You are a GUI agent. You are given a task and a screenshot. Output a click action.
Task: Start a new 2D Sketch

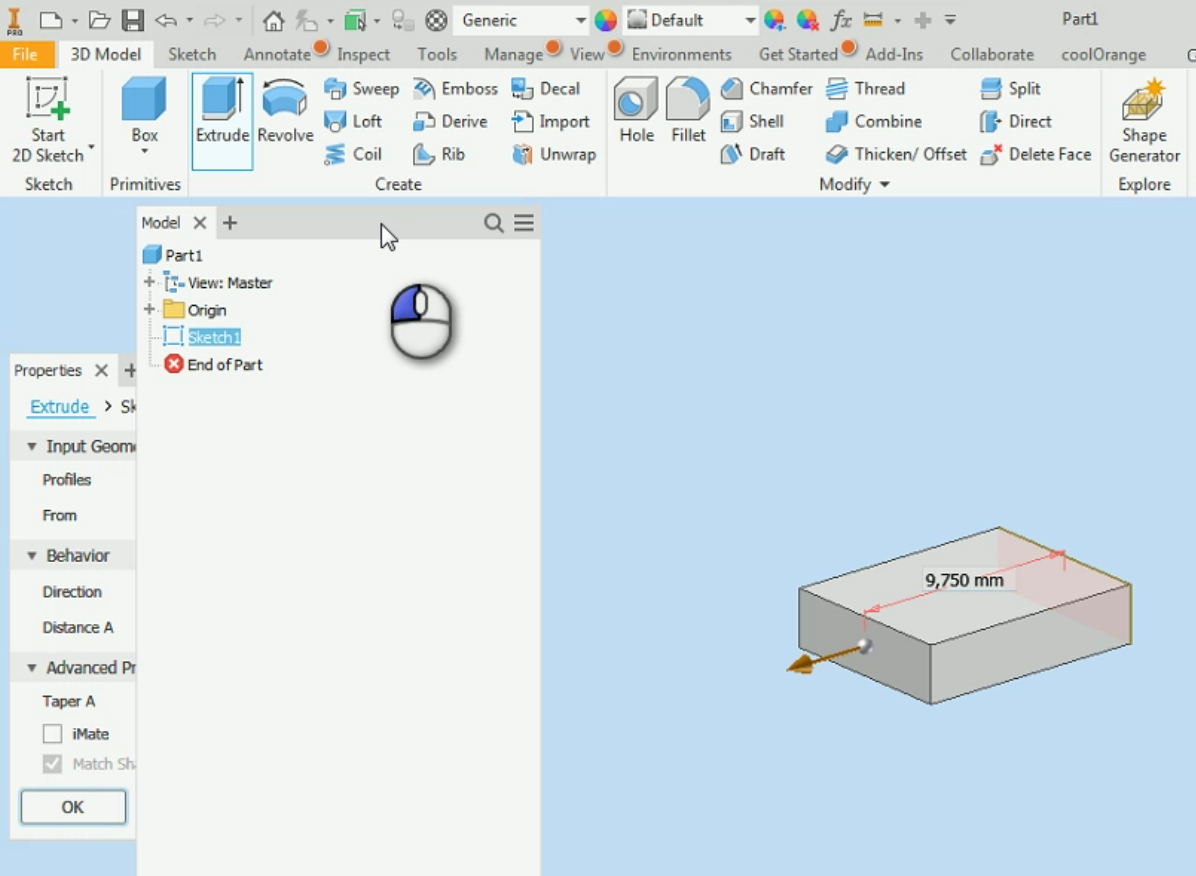click(x=48, y=121)
